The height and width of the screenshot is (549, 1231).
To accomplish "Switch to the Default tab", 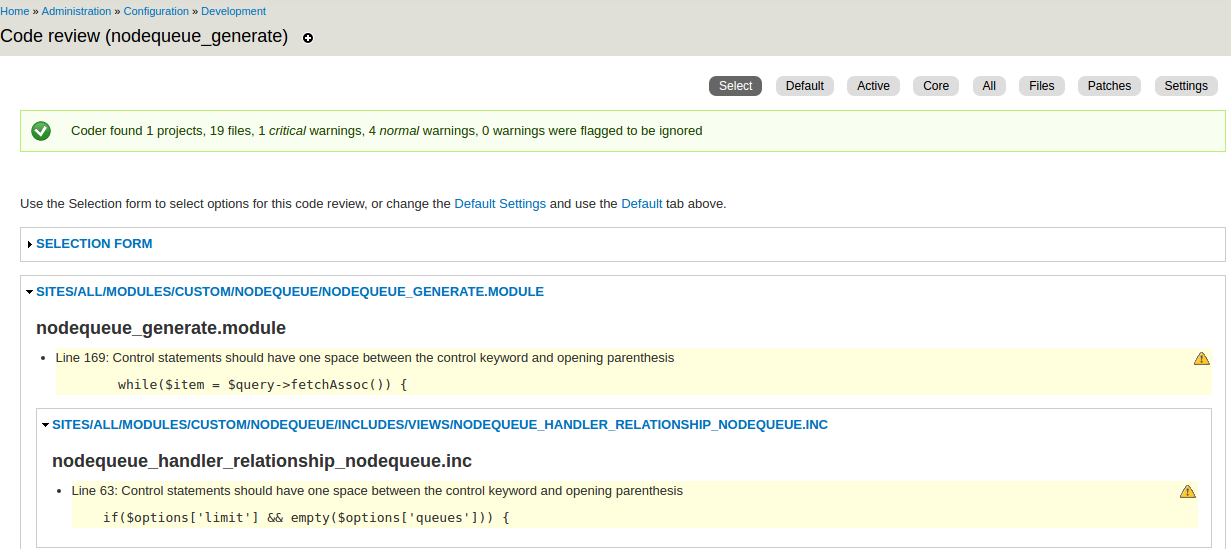I will tap(804, 86).
